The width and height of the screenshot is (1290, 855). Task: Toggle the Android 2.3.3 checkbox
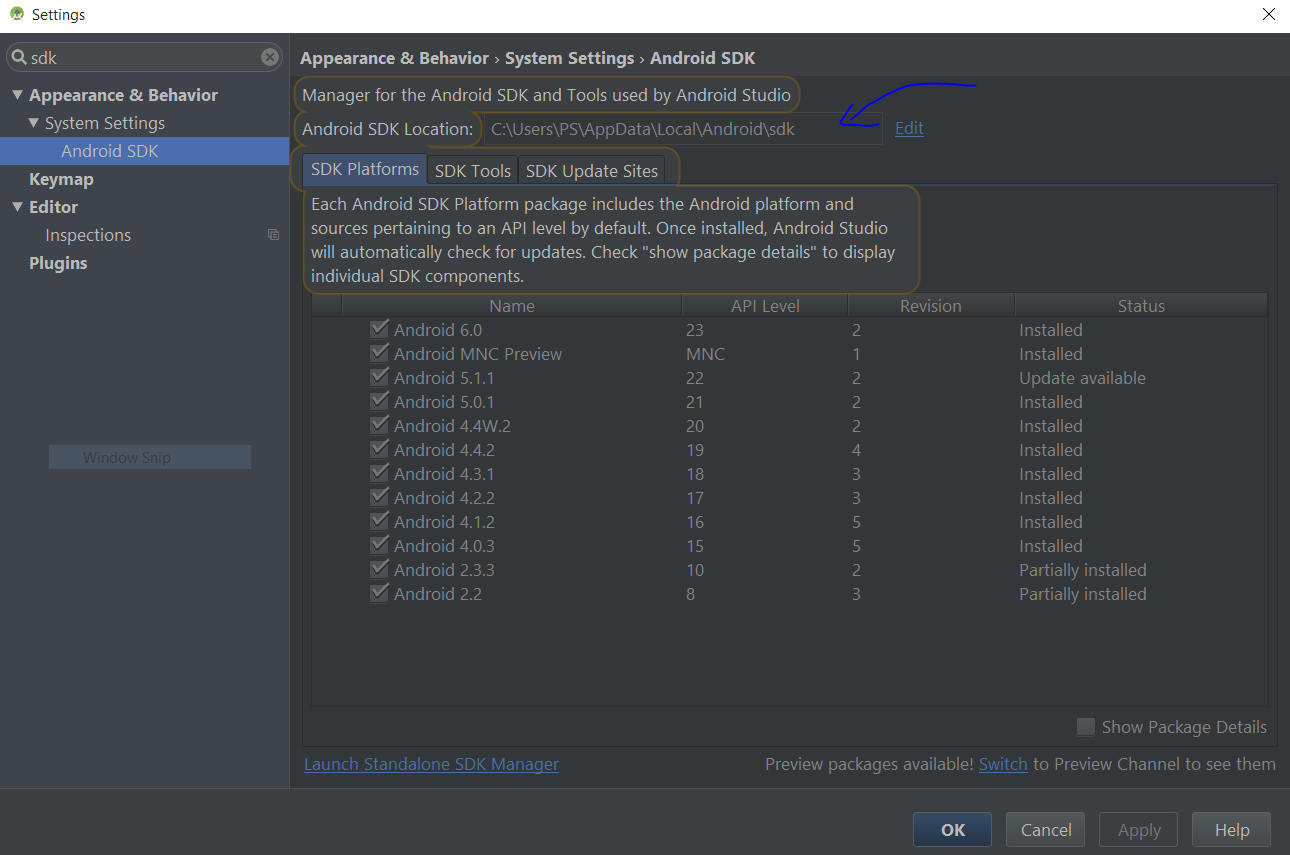click(379, 569)
